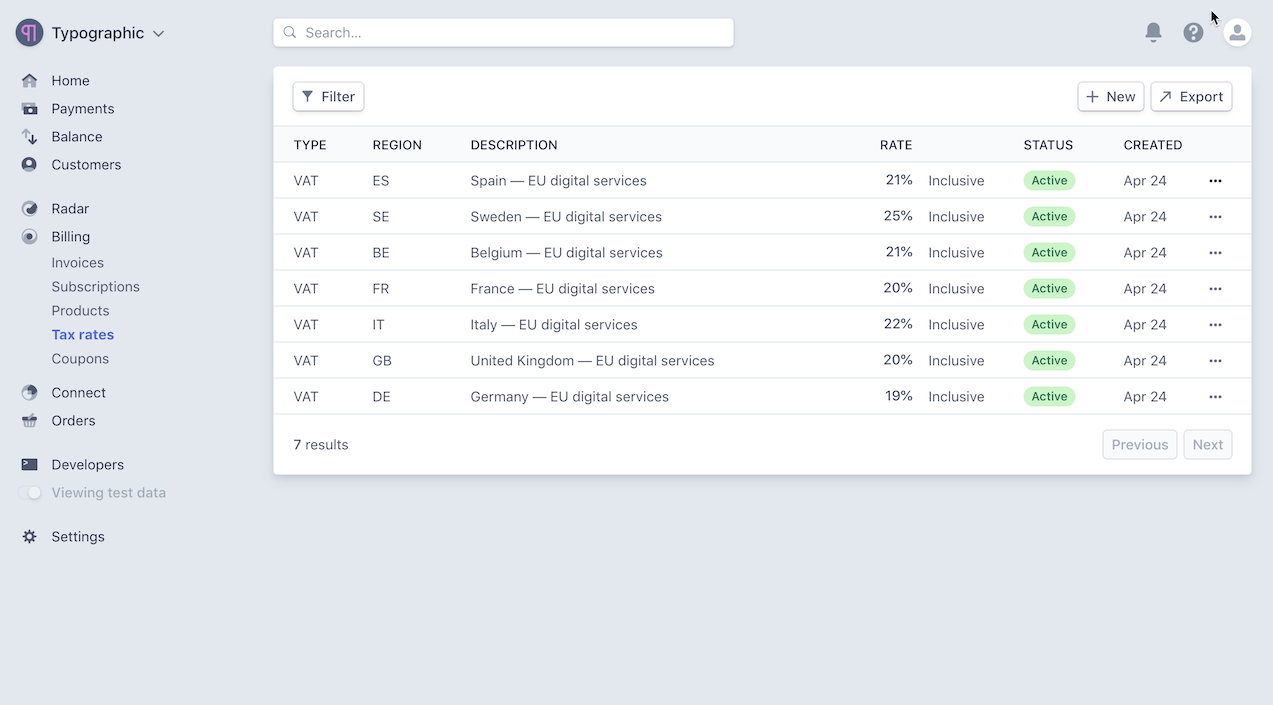Click the Developers terminal icon
This screenshot has width=1273, height=705.
click(30, 465)
